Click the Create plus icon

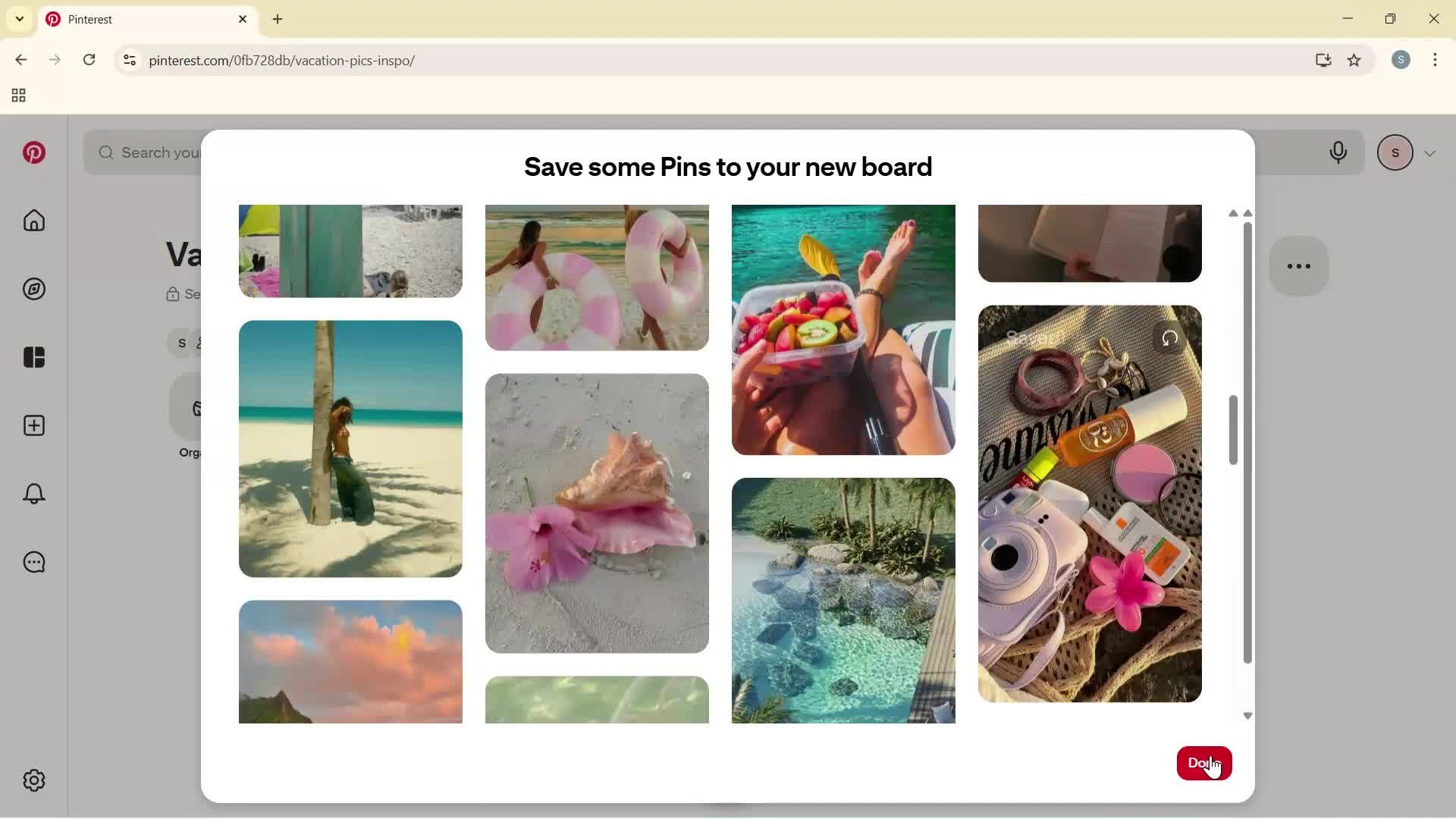tap(33, 425)
